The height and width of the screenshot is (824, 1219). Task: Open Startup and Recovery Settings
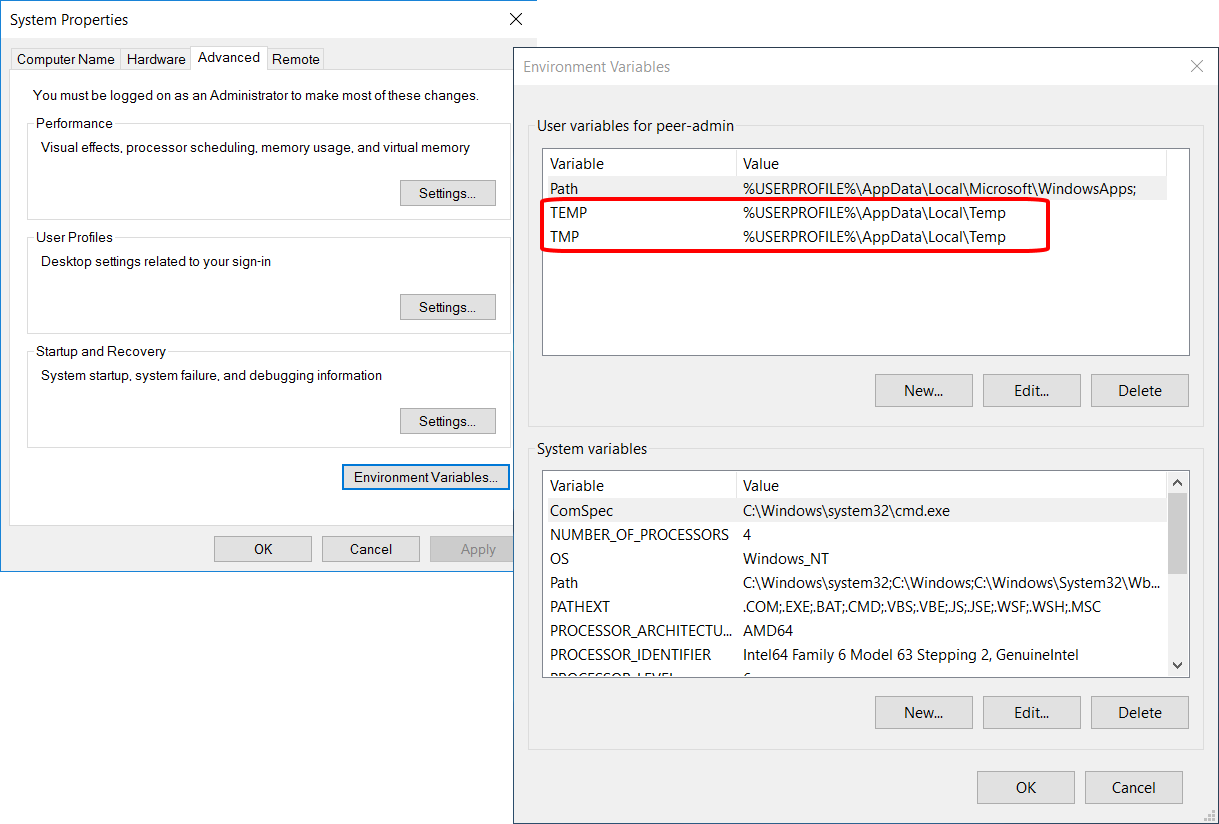[x=447, y=421]
